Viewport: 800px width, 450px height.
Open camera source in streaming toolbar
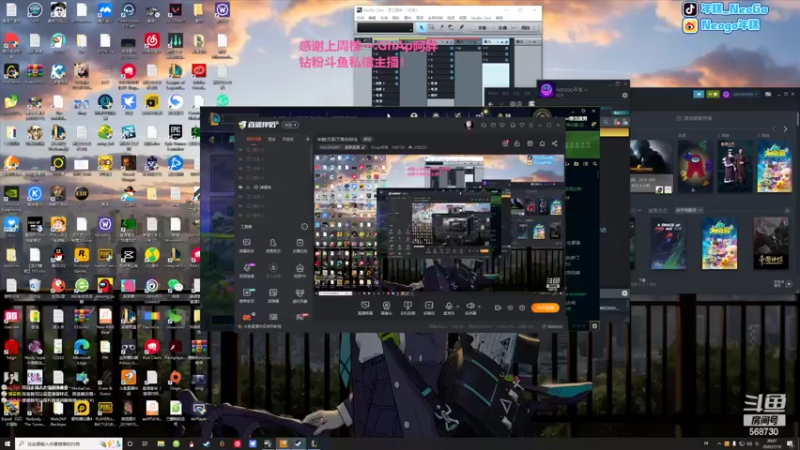[x=386, y=306]
